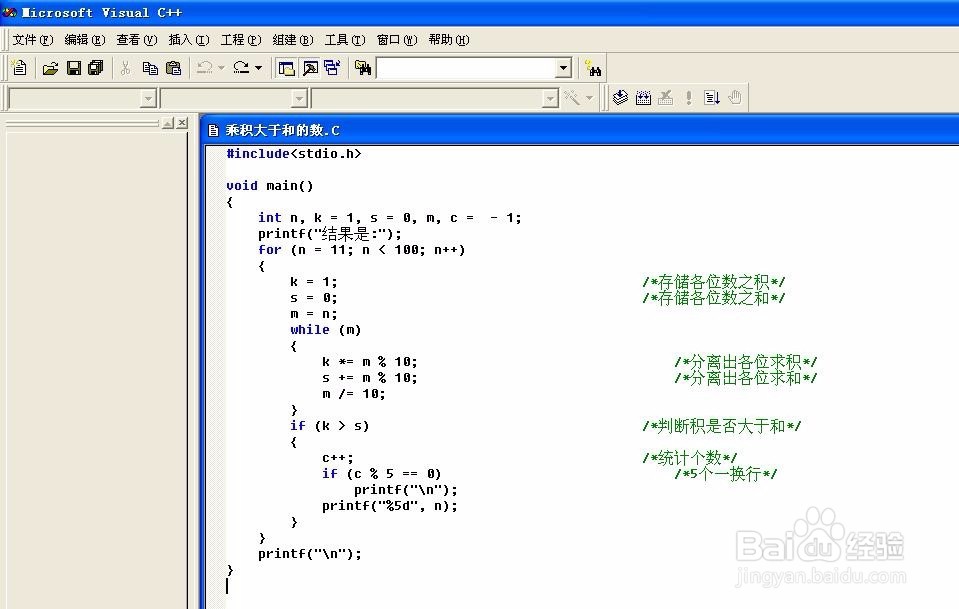
Task: Open the 查看(V) menu
Action: pyautogui.click(x=137, y=40)
